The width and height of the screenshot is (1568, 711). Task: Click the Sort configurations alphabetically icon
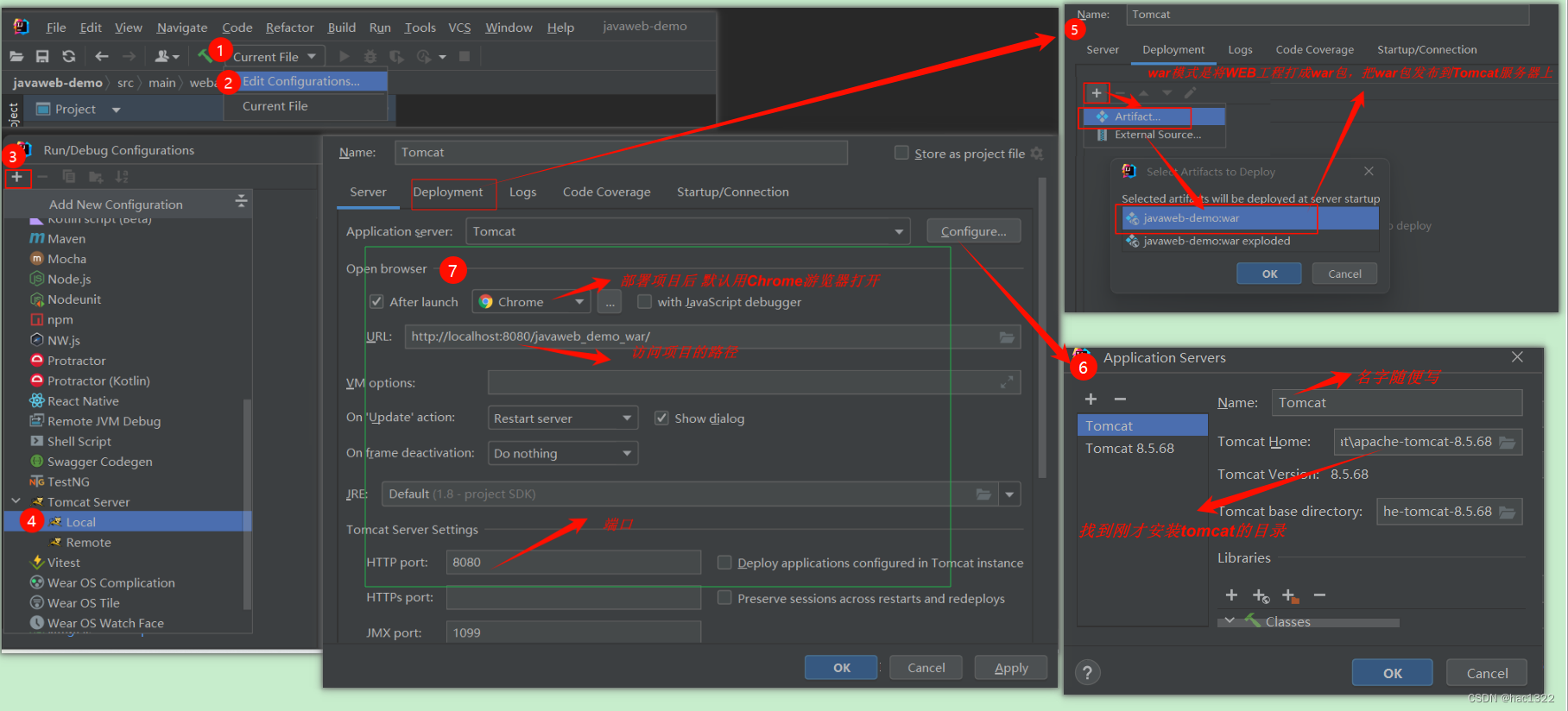[122, 177]
